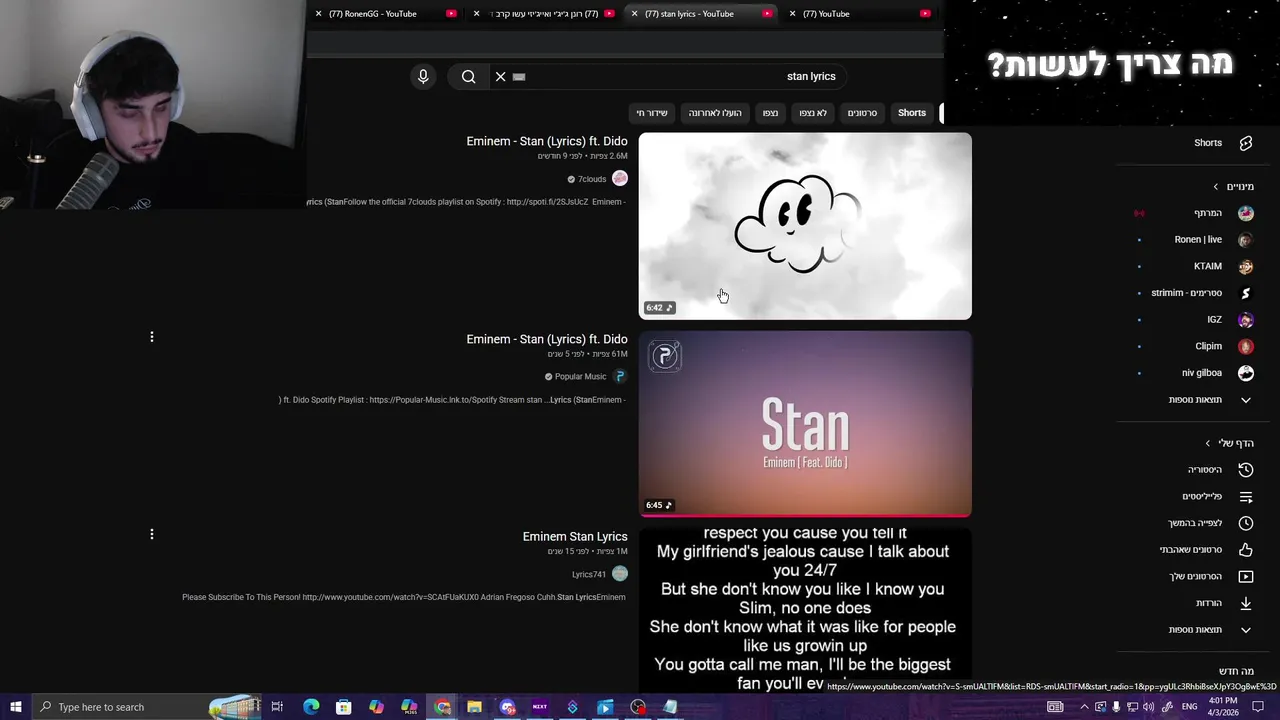
Task: Click the 7clouds channel name
Action: pos(592,179)
